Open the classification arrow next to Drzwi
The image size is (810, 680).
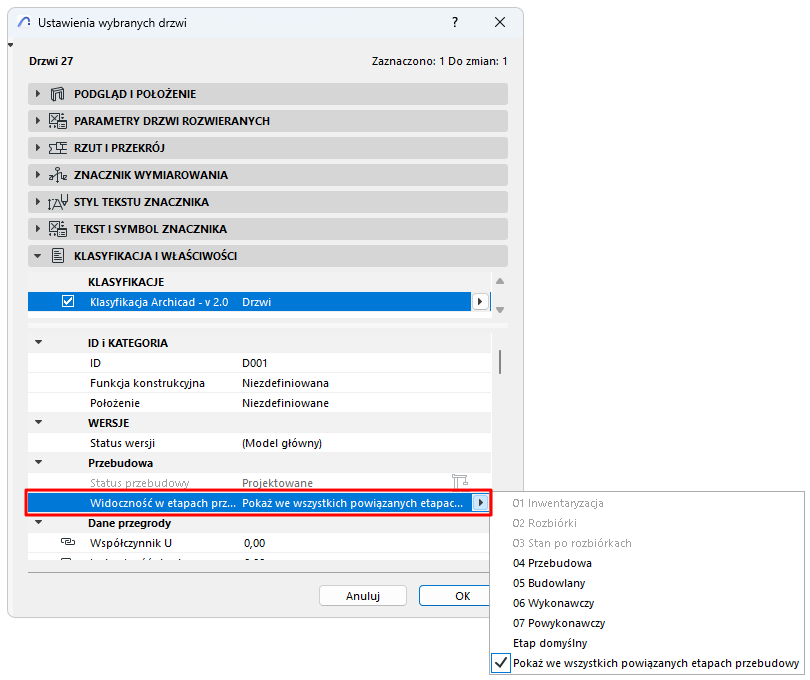click(x=480, y=302)
